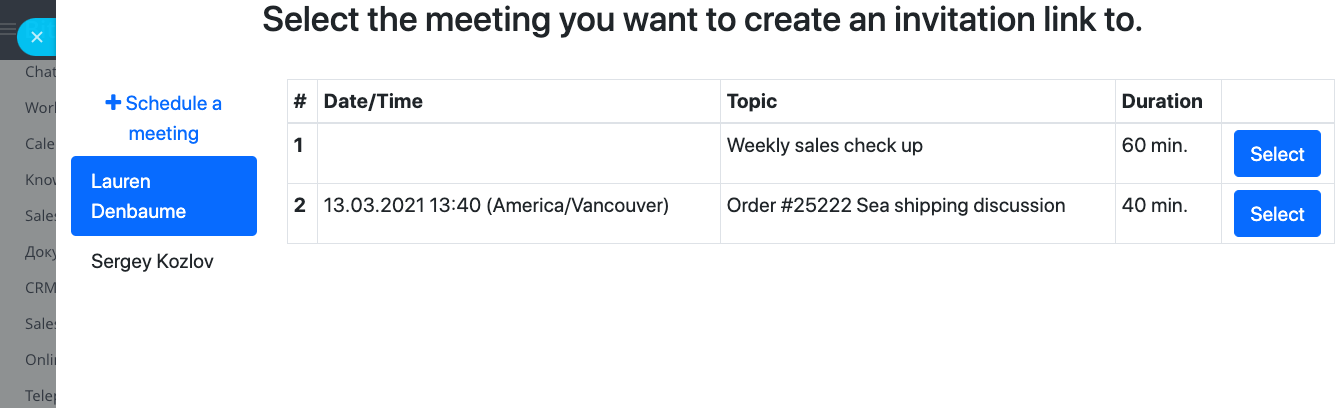Open the hamburger menu at top-left
The width and height of the screenshot is (1344, 408).
coord(8,31)
